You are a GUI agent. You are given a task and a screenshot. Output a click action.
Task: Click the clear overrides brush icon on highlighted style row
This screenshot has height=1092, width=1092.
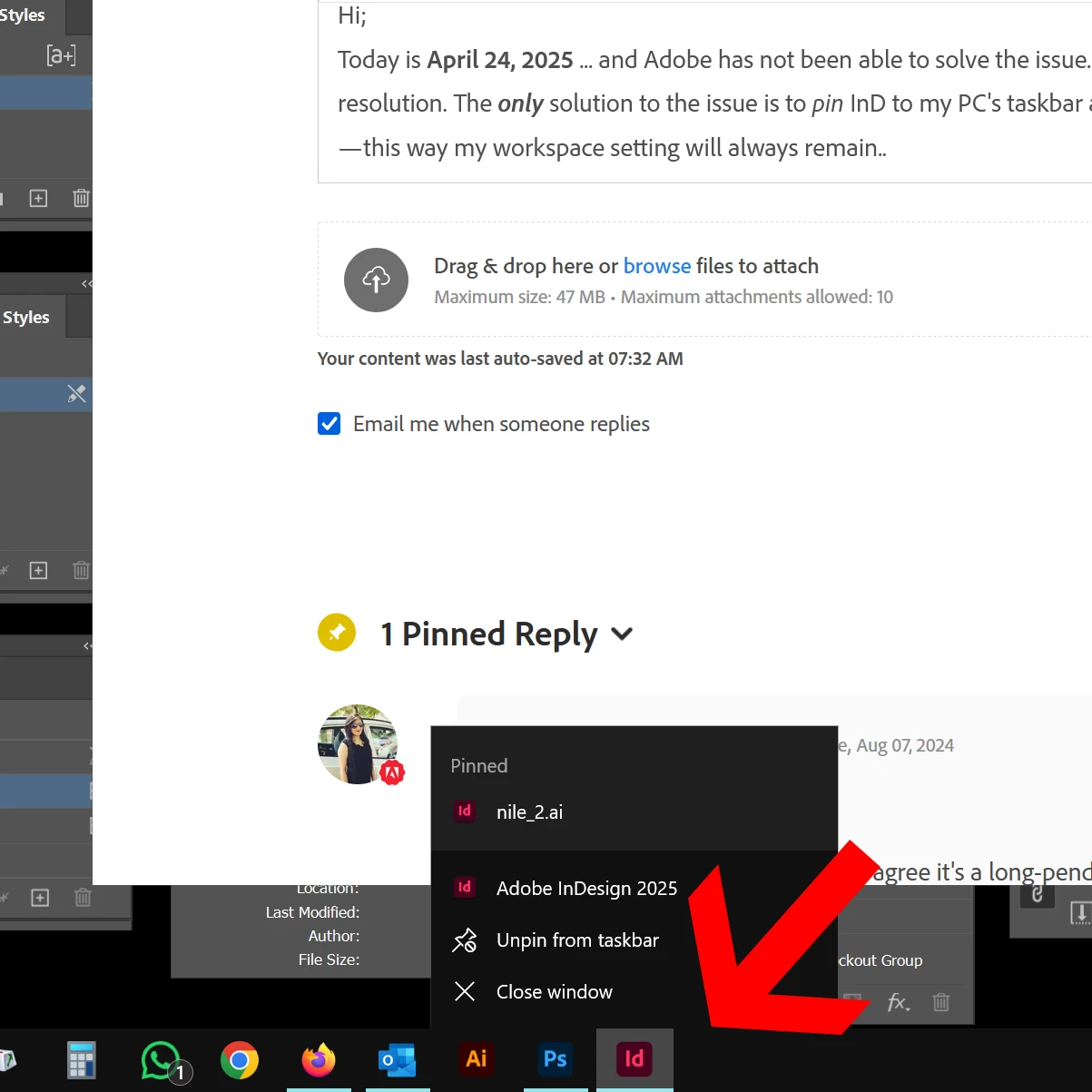(x=76, y=394)
